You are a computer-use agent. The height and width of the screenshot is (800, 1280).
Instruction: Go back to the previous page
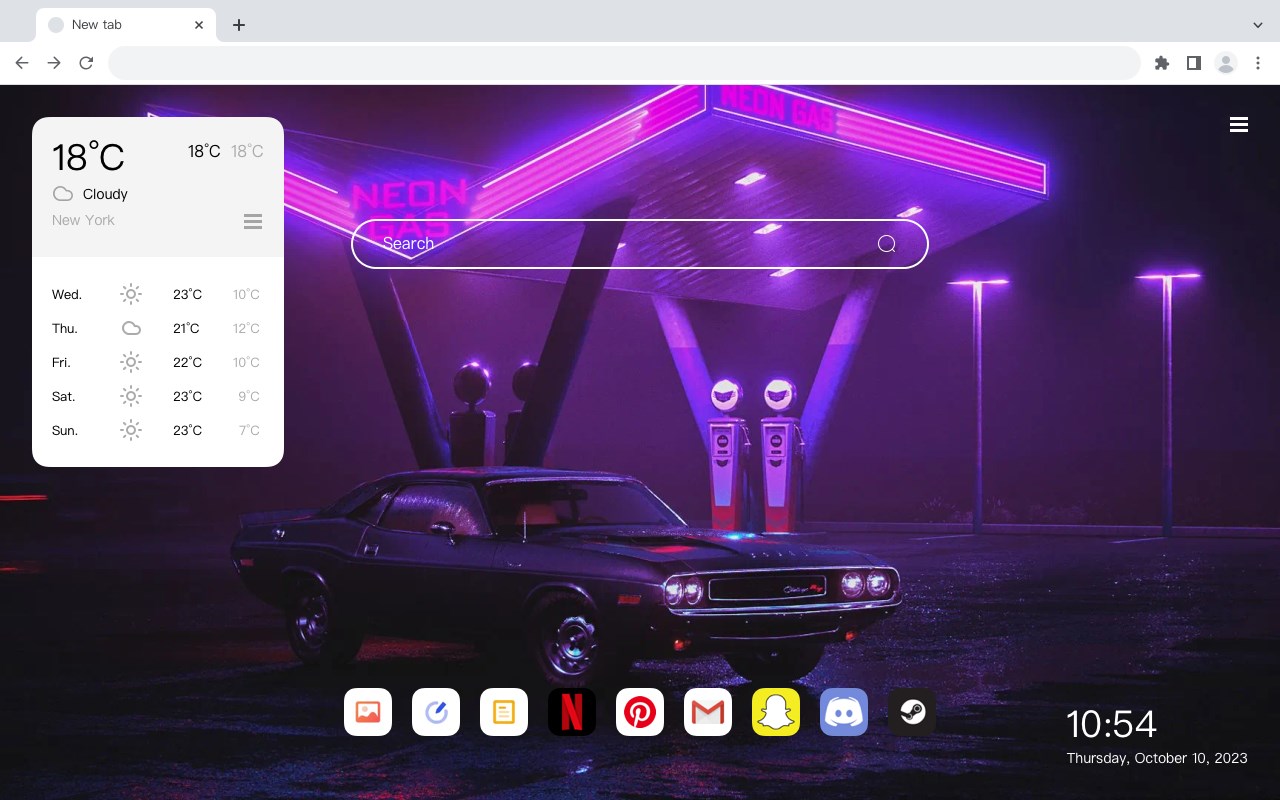pos(22,63)
